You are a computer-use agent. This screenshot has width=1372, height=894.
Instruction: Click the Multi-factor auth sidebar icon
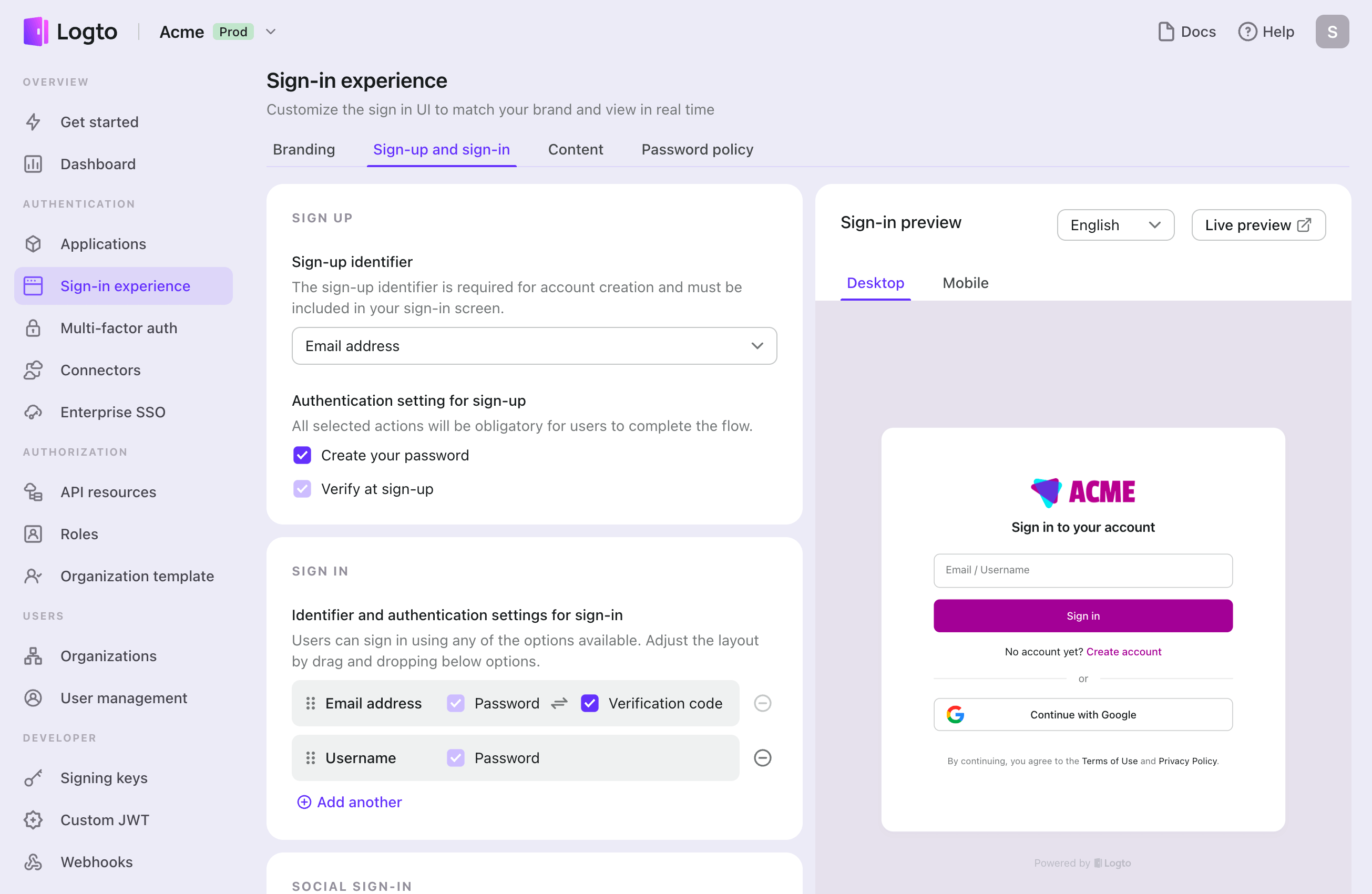pyautogui.click(x=34, y=328)
